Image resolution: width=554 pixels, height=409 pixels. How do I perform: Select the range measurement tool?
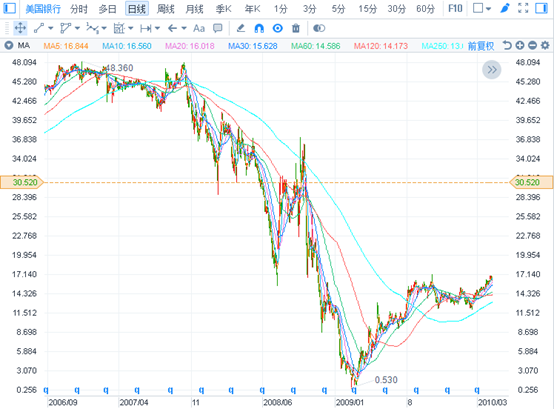(146, 28)
